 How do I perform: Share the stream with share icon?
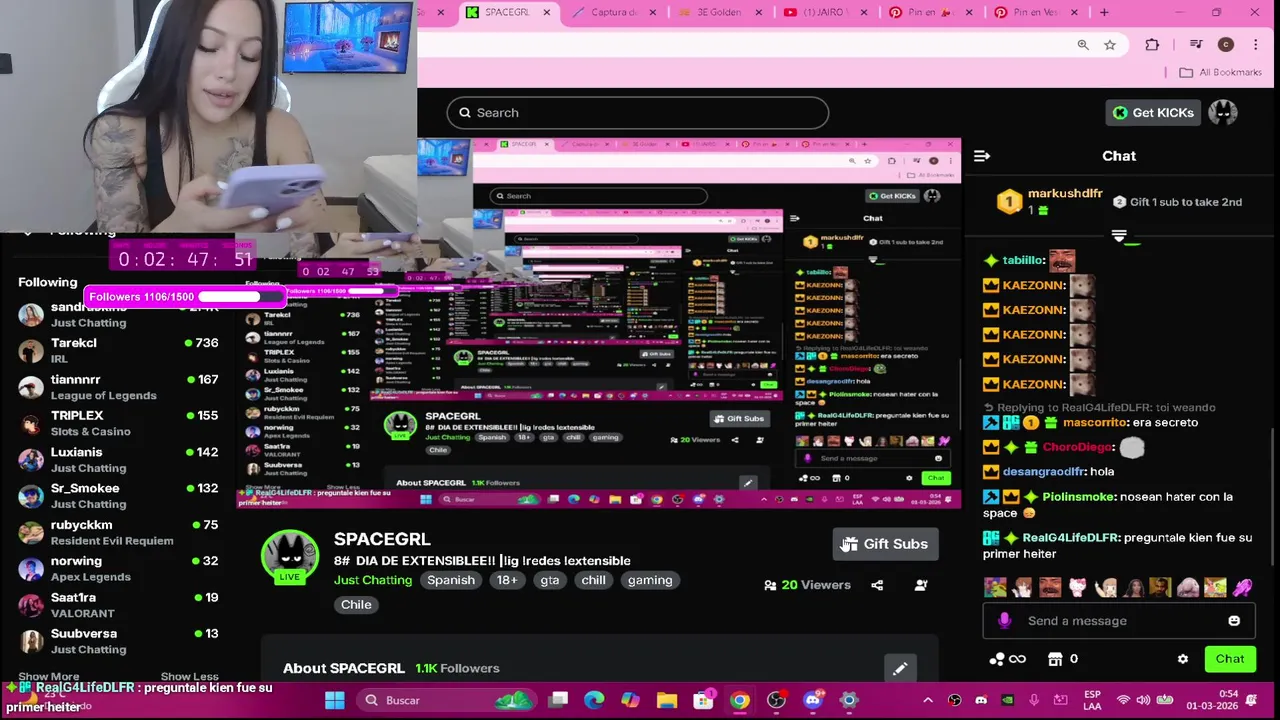(877, 585)
